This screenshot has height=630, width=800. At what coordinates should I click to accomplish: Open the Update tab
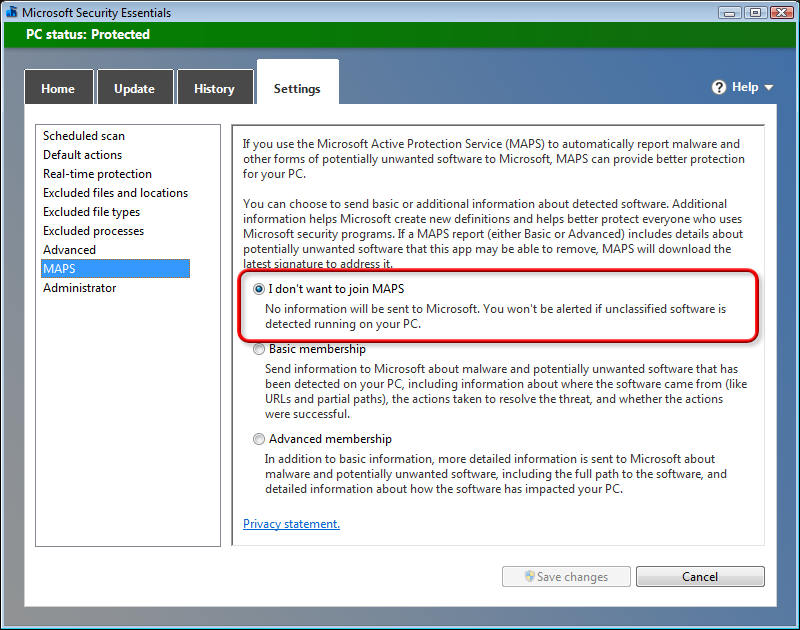point(134,88)
